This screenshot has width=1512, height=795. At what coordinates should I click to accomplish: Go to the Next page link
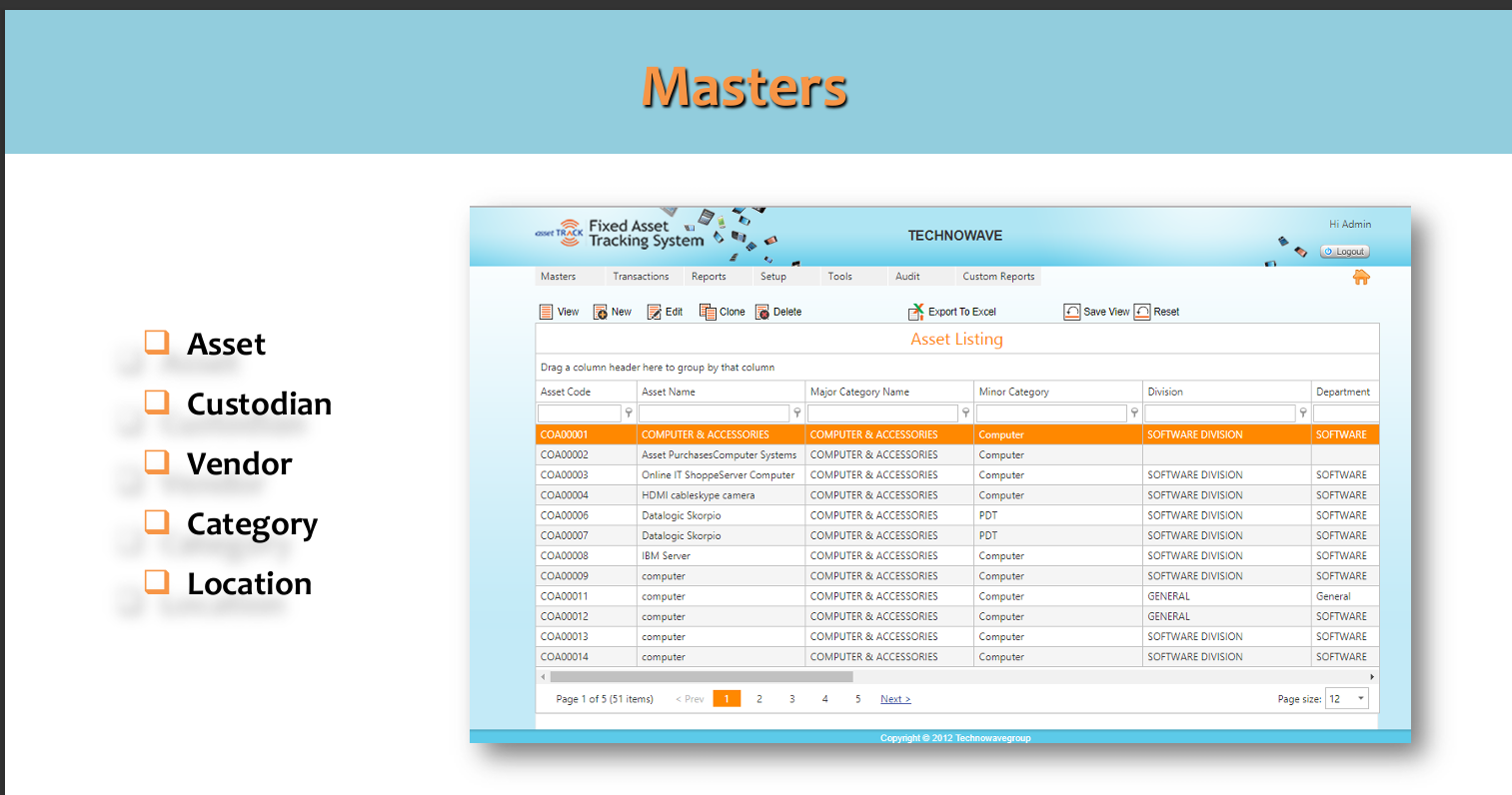pyautogui.click(x=895, y=699)
